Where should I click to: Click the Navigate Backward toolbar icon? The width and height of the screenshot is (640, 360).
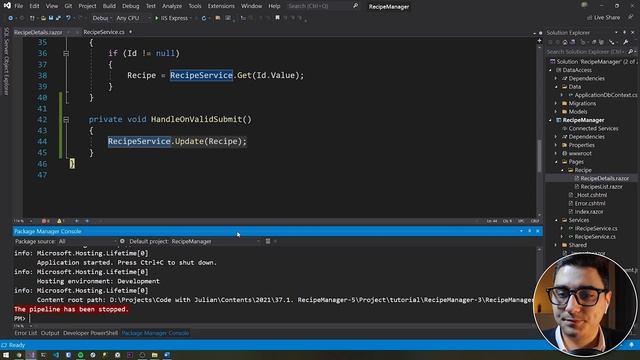(x=11, y=18)
